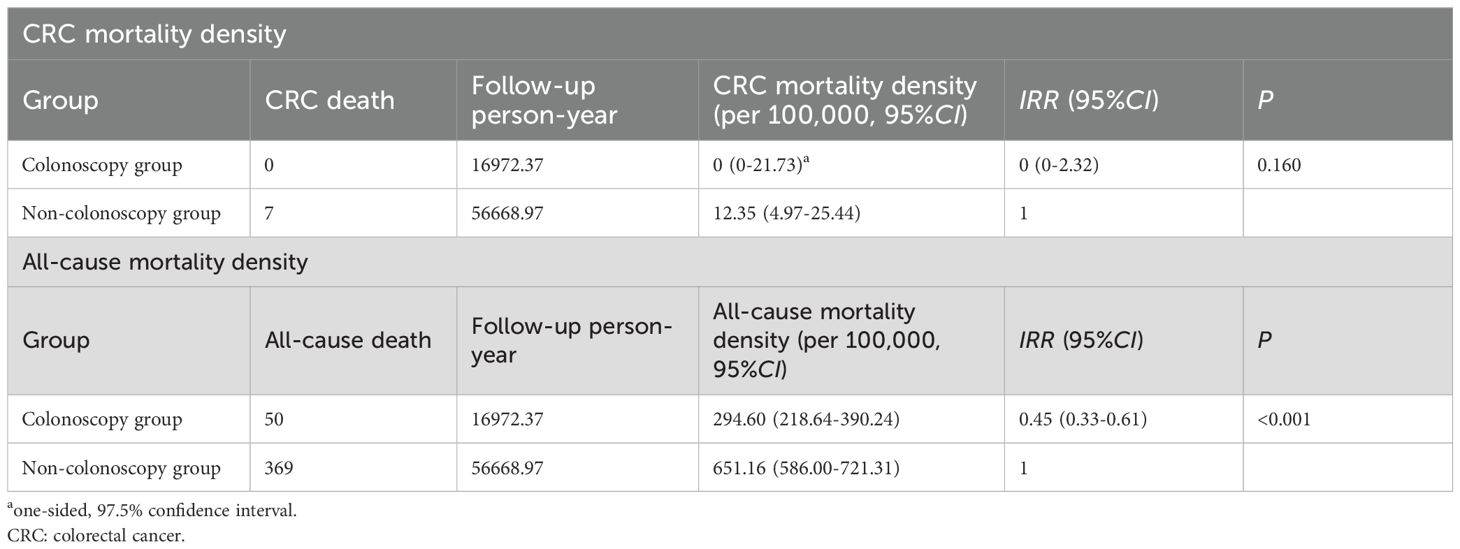Image resolution: width=1460 pixels, height=549 pixels.
Task: Select the '651.16 (586.00-721.31)' cell
Action: (x=807, y=468)
